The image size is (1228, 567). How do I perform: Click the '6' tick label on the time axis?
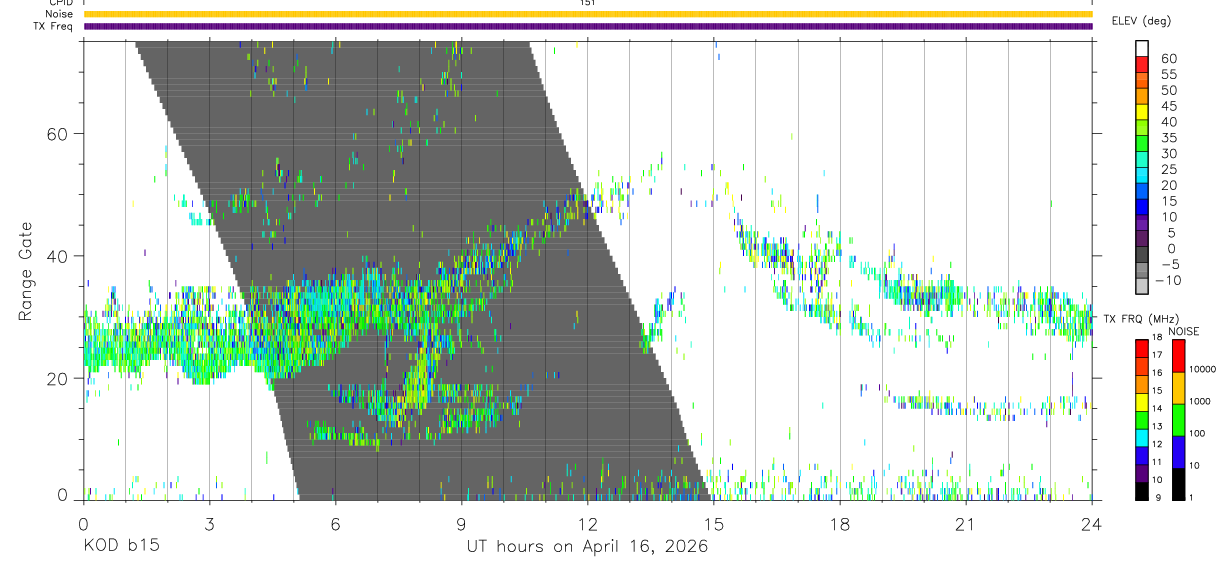[x=335, y=524]
